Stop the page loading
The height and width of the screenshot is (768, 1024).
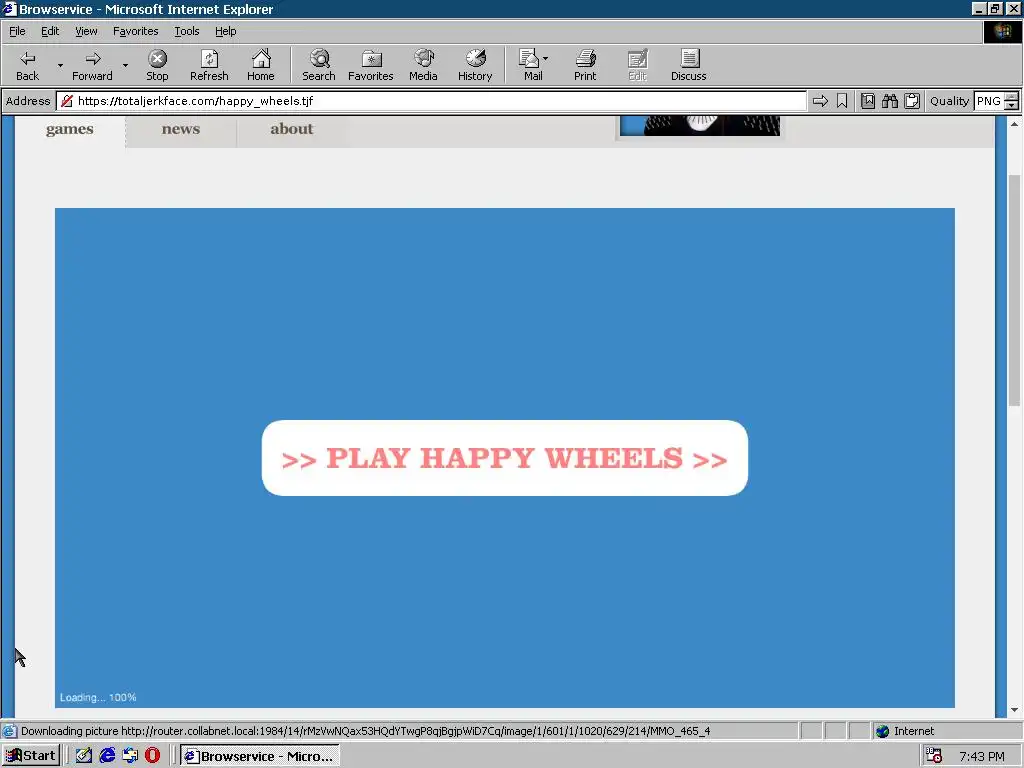tap(157, 65)
